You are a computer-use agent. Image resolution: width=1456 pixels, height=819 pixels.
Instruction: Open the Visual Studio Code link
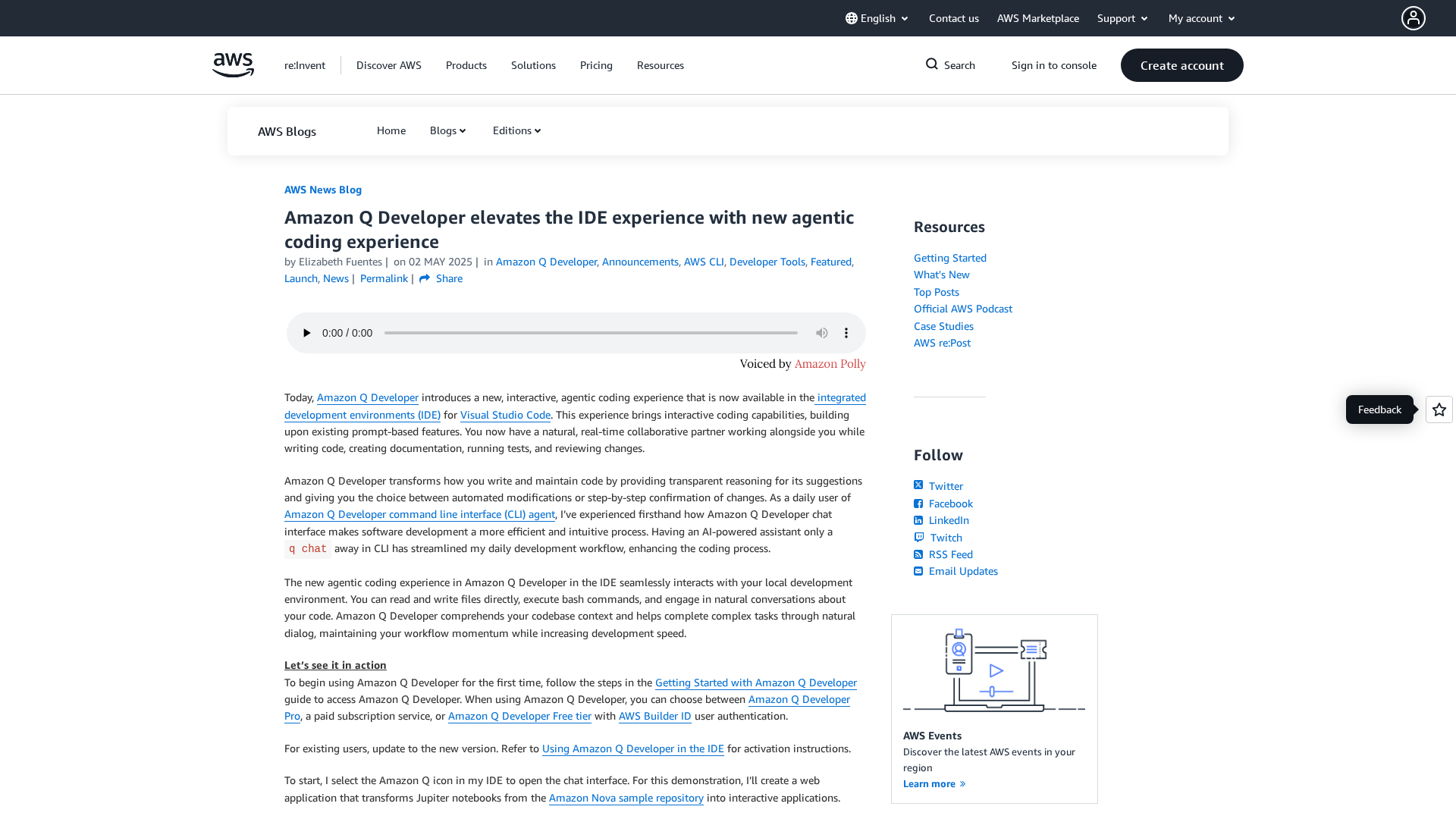coord(505,415)
